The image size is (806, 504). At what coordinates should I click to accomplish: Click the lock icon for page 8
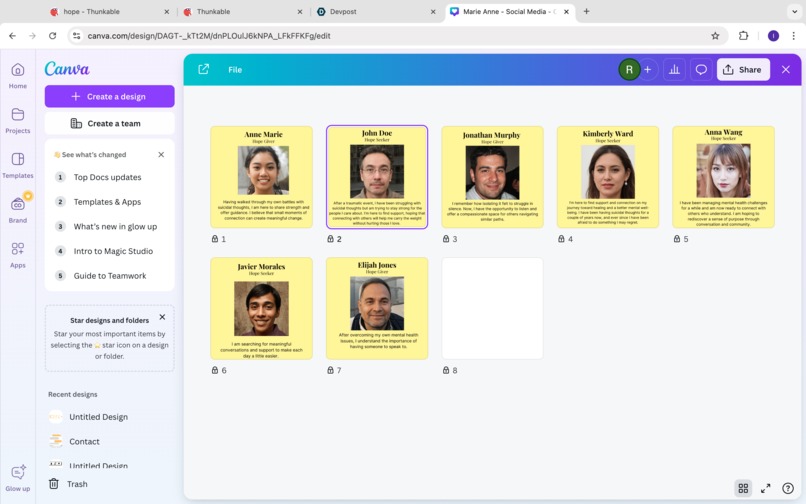(x=446, y=370)
